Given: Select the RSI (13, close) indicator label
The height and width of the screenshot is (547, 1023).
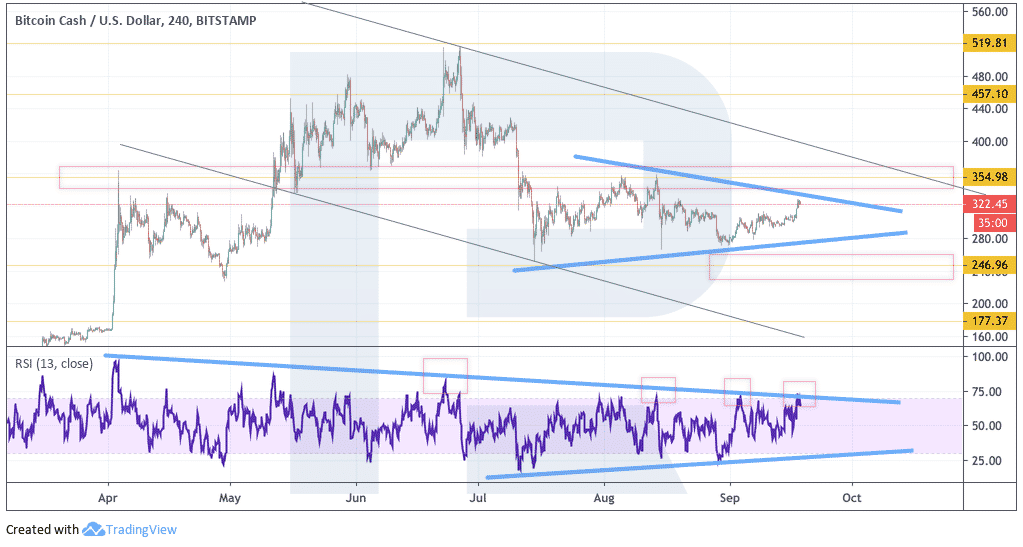Looking at the screenshot, I should 54,364.
